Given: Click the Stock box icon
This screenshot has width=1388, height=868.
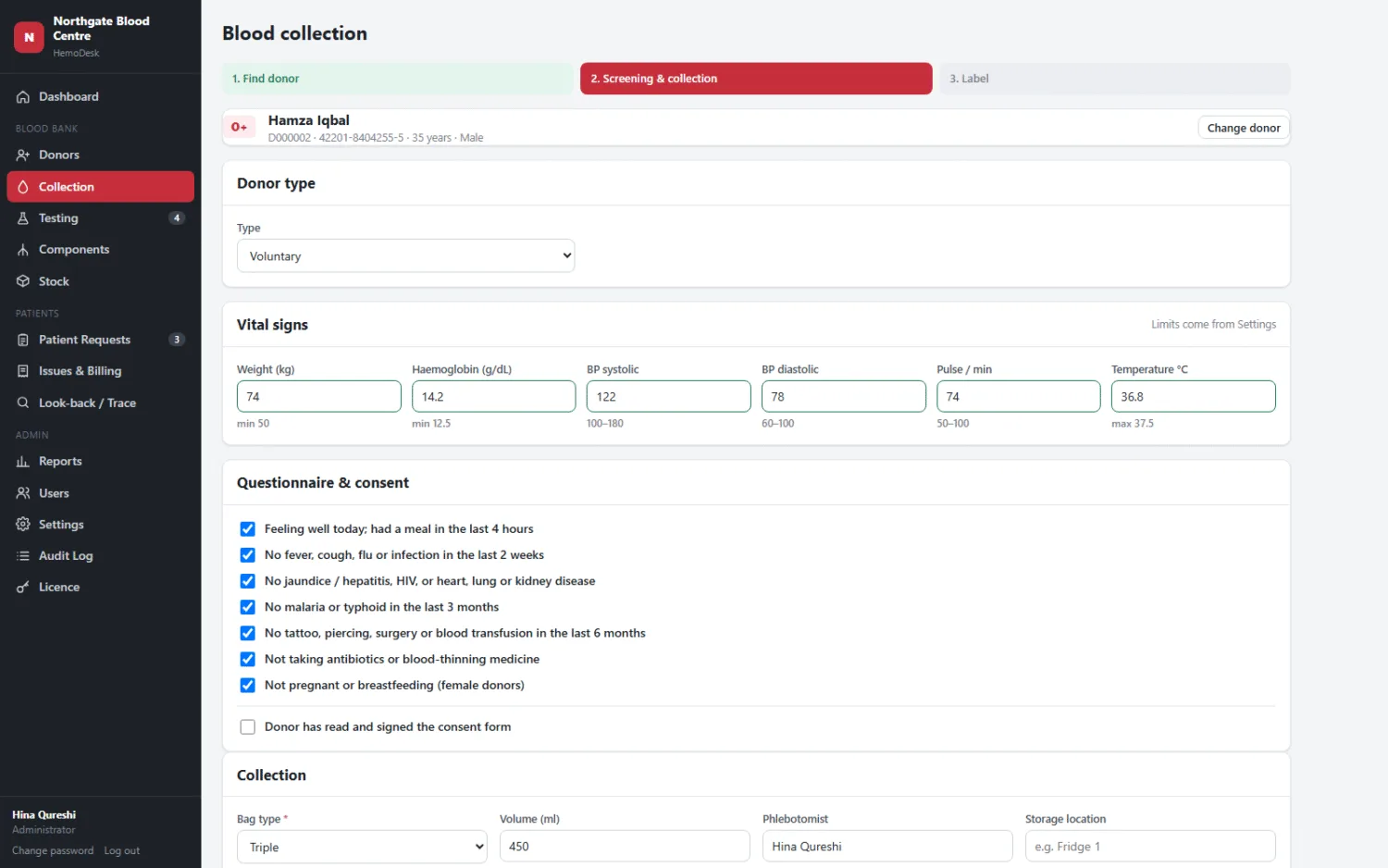Looking at the screenshot, I should (23, 281).
